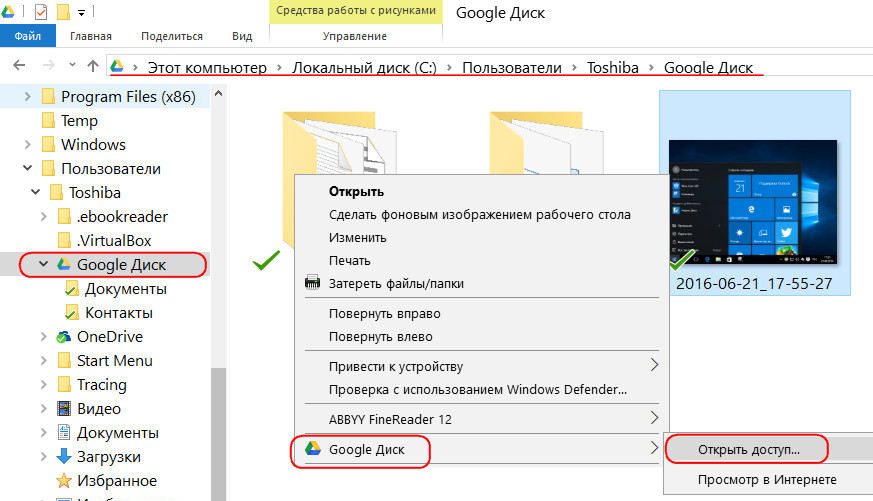Click the Google Drive icon in address bar

click(x=116, y=66)
